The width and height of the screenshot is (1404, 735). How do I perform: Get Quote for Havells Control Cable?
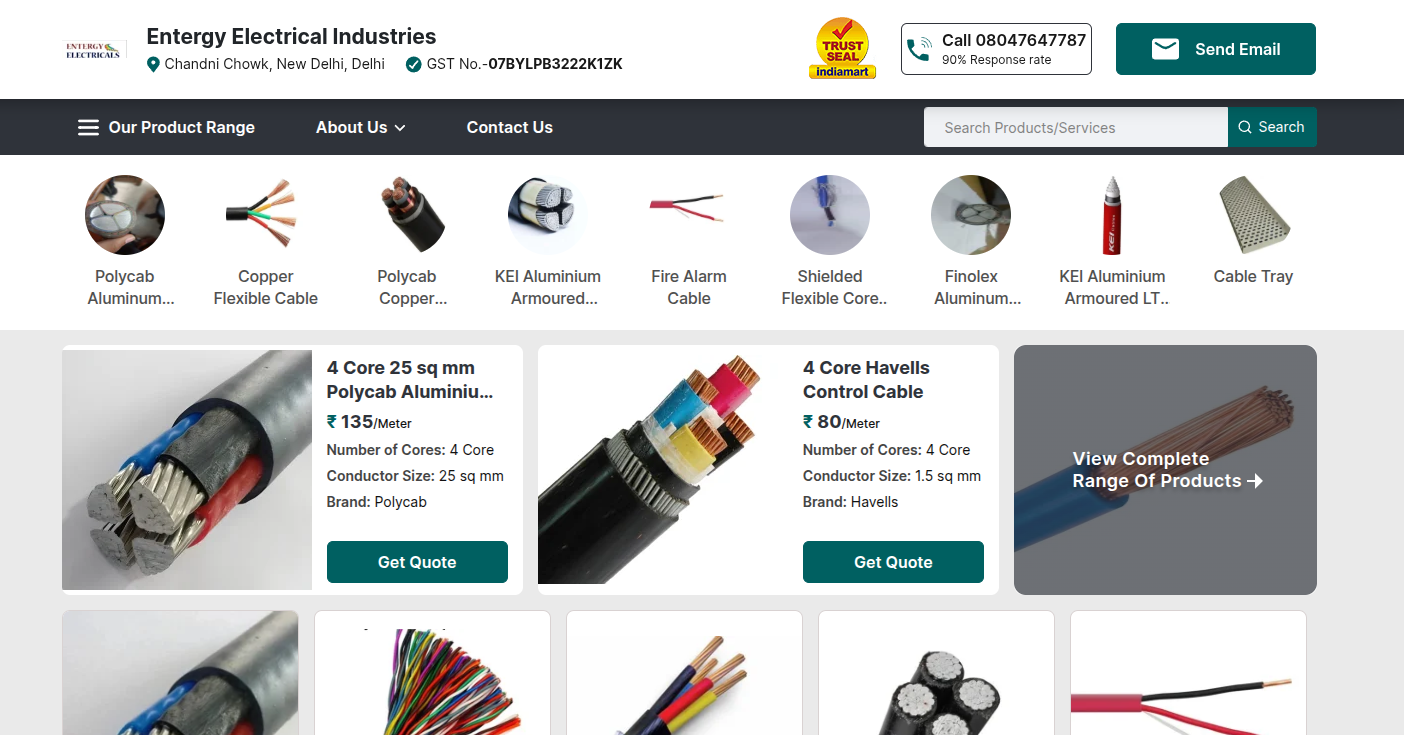893,562
